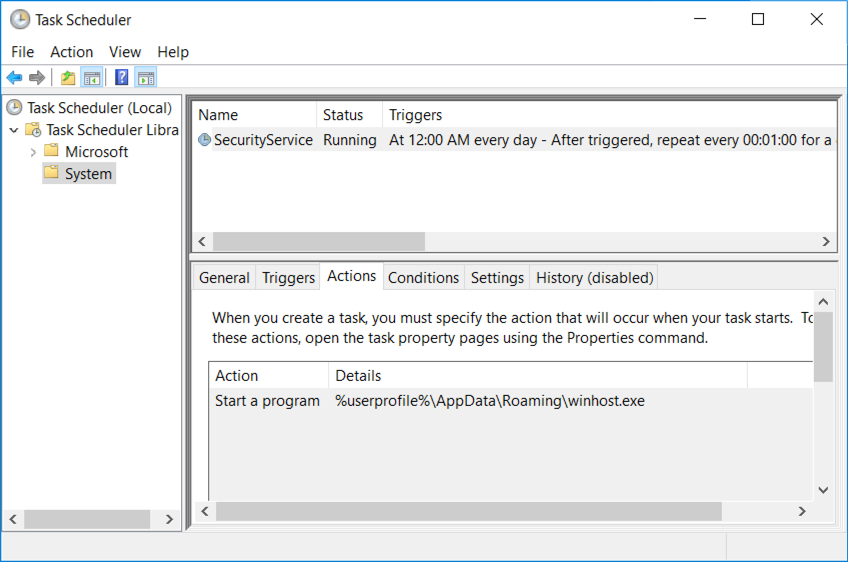Open the Action menu
The width and height of the screenshot is (848, 562).
tap(71, 52)
